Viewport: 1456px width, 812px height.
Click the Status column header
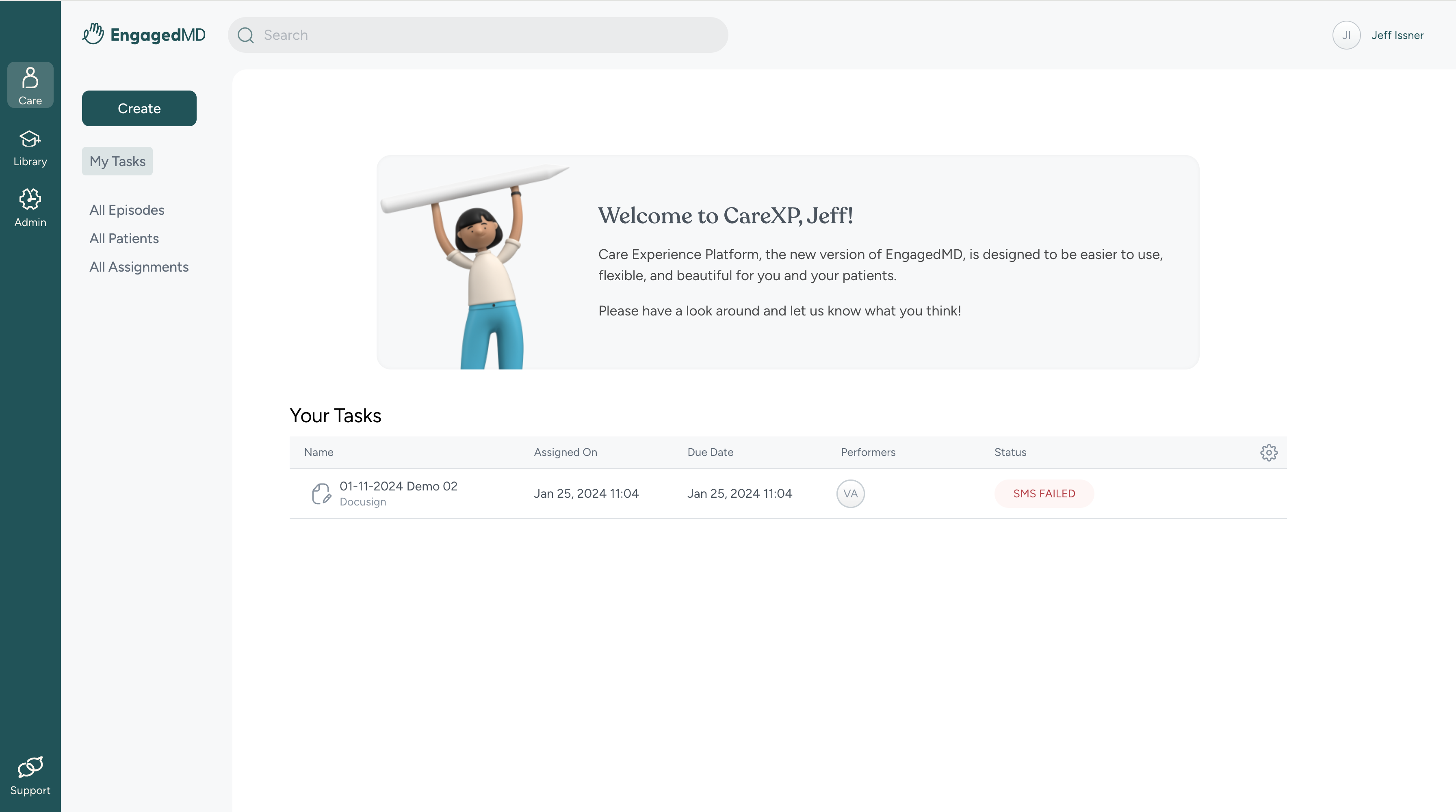[x=1010, y=452]
